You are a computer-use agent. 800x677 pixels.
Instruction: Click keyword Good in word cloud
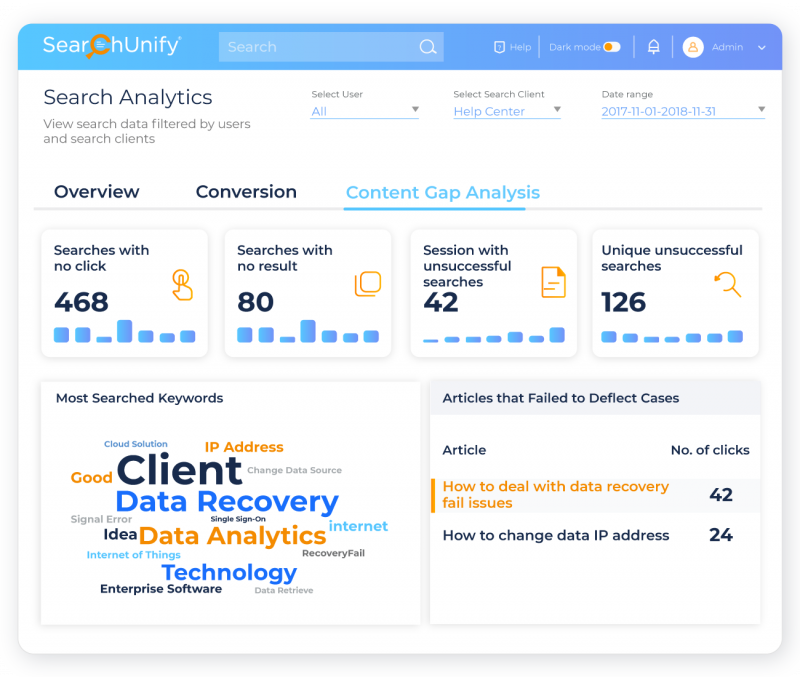91,478
